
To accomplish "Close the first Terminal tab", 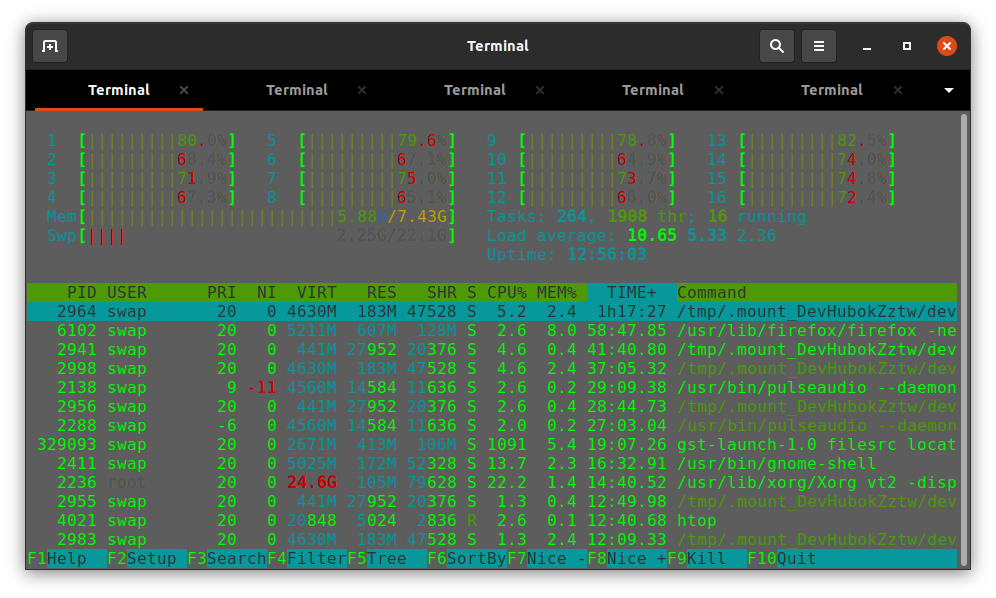I will point(184,89).
